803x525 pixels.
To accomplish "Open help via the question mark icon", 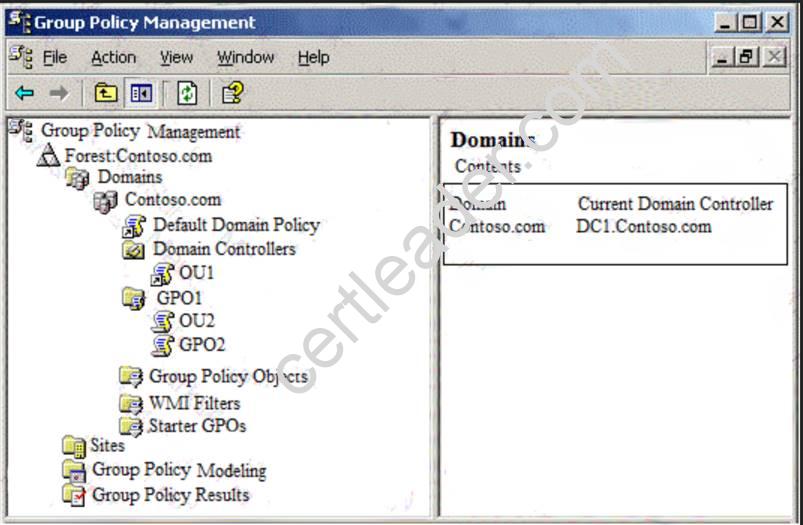I will click(x=233, y=93).
